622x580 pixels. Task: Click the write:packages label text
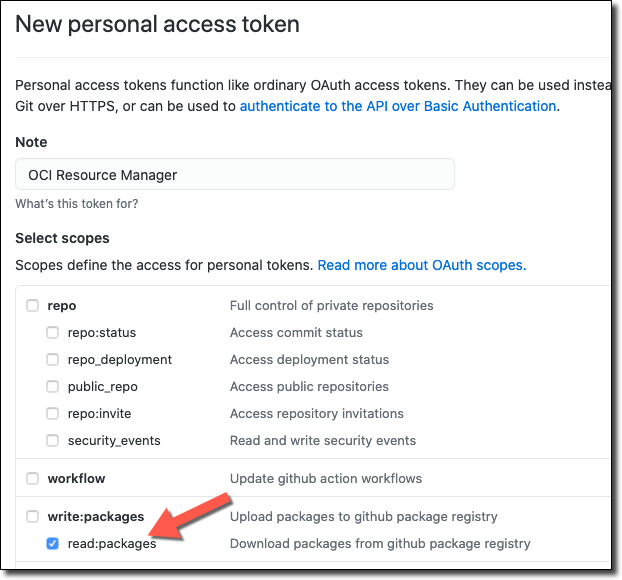(96, 517)
